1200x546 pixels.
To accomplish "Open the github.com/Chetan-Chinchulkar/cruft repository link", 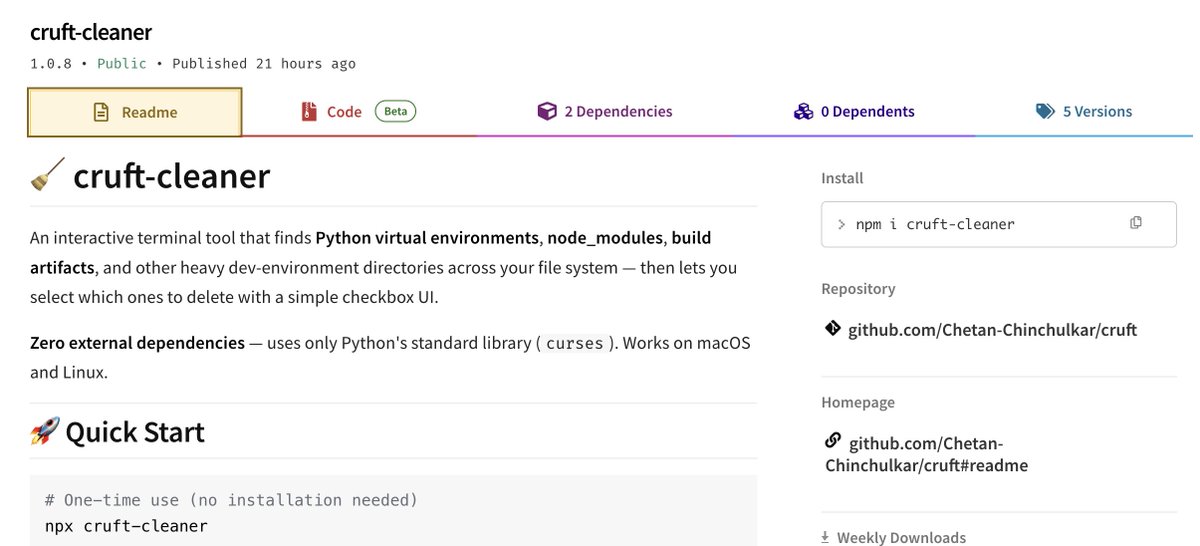I will [992, 330].
